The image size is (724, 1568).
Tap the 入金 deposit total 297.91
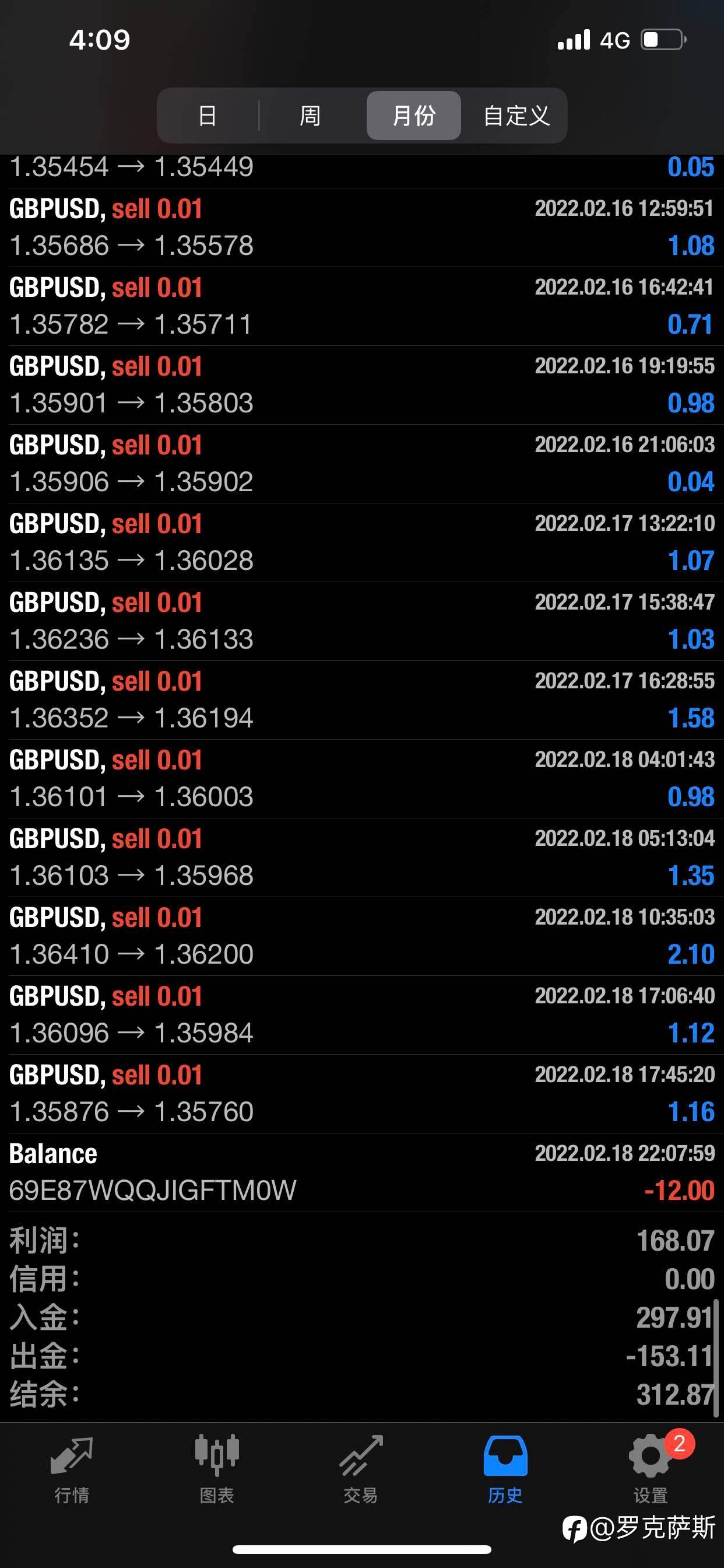(x=674, y=1318)
